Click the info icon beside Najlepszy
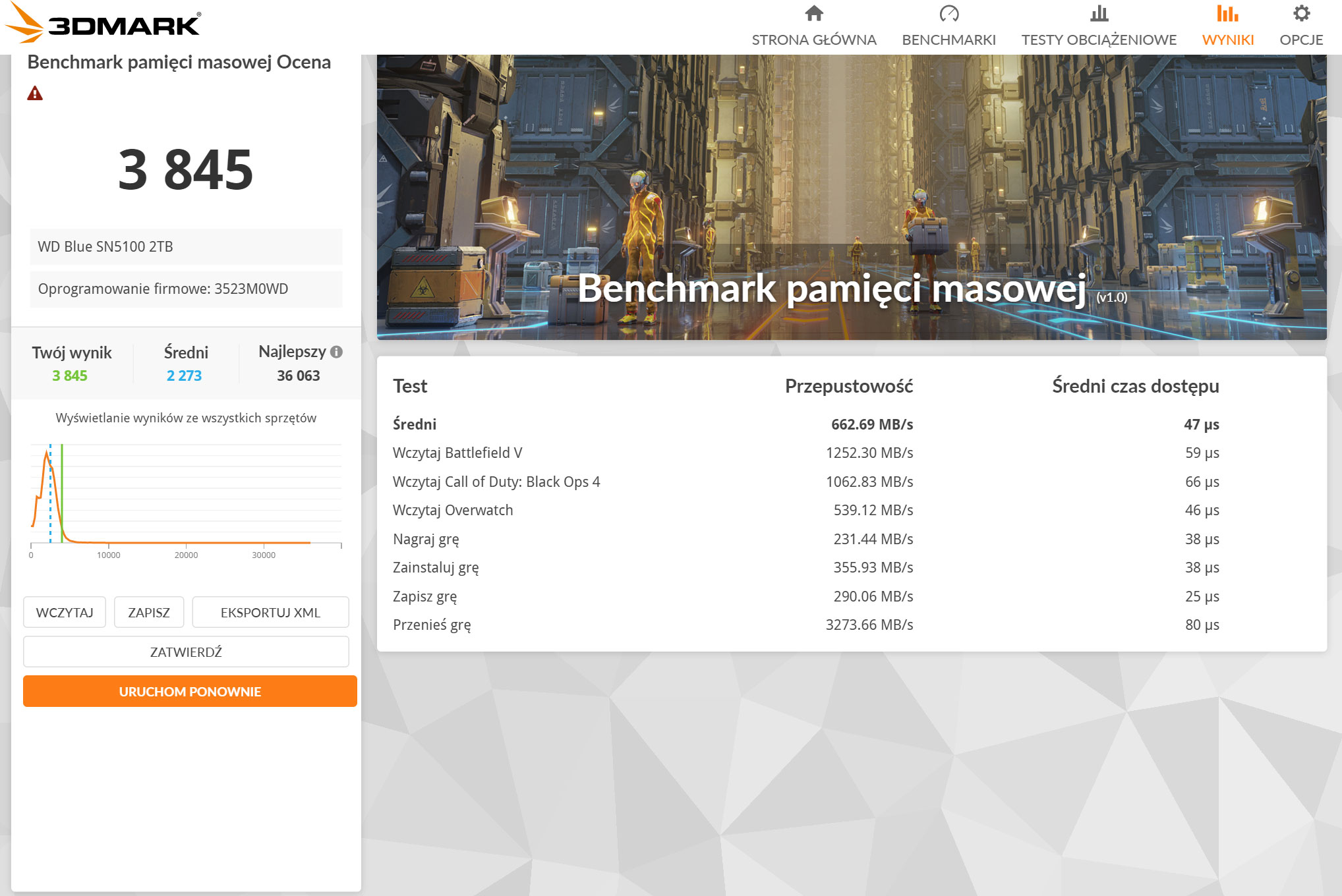Screen dimensions: 1342x896 337,352
